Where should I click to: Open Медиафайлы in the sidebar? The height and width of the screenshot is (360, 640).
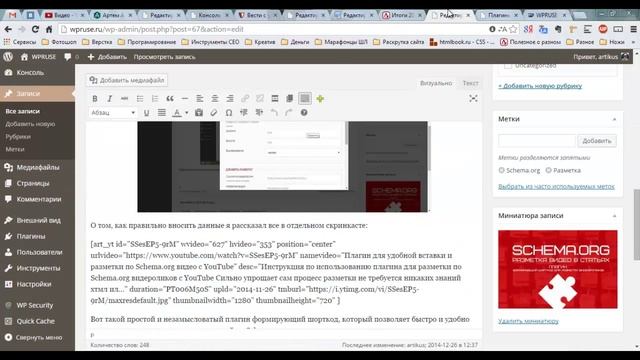(x=37, y=167)
